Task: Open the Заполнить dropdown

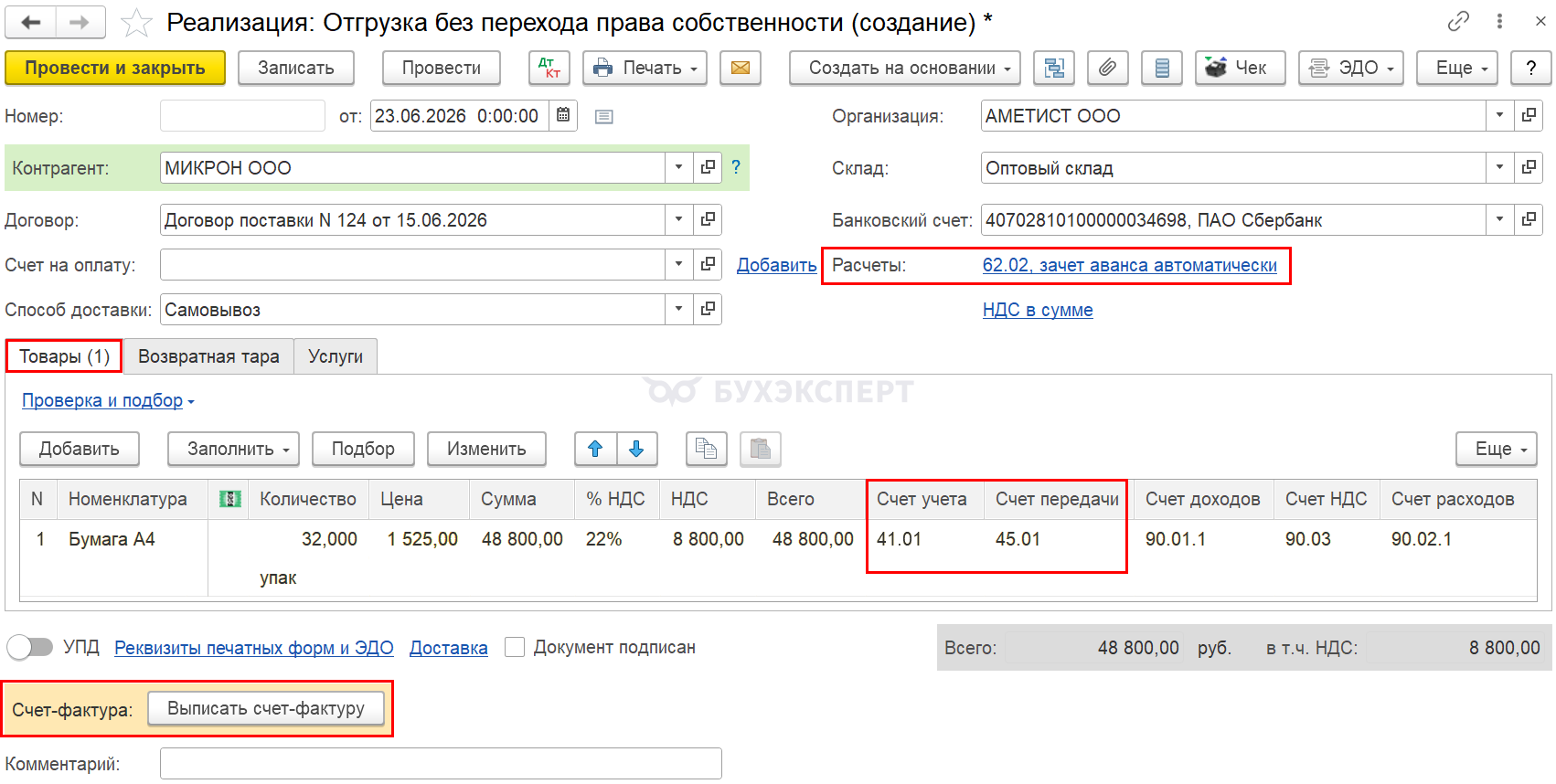Action: point(233,449)
